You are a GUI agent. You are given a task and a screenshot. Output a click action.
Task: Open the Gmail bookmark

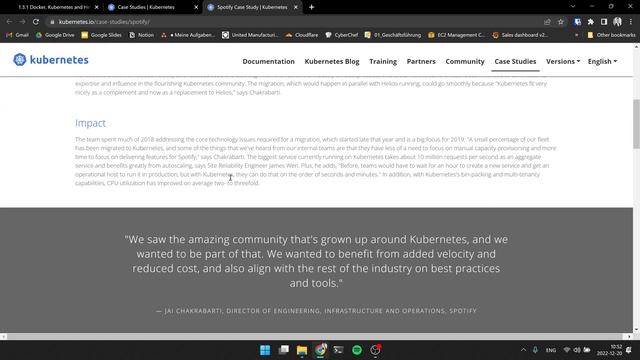[18, 35]
